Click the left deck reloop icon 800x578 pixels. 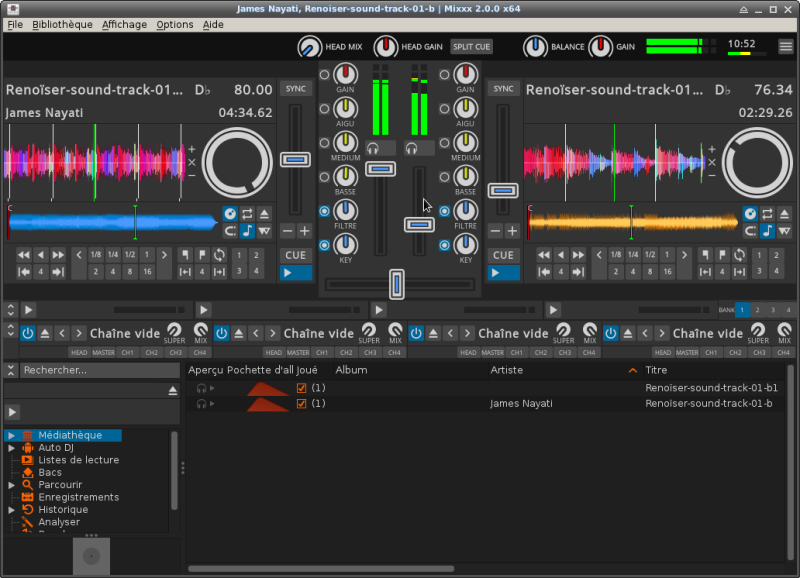pos(219,255)
